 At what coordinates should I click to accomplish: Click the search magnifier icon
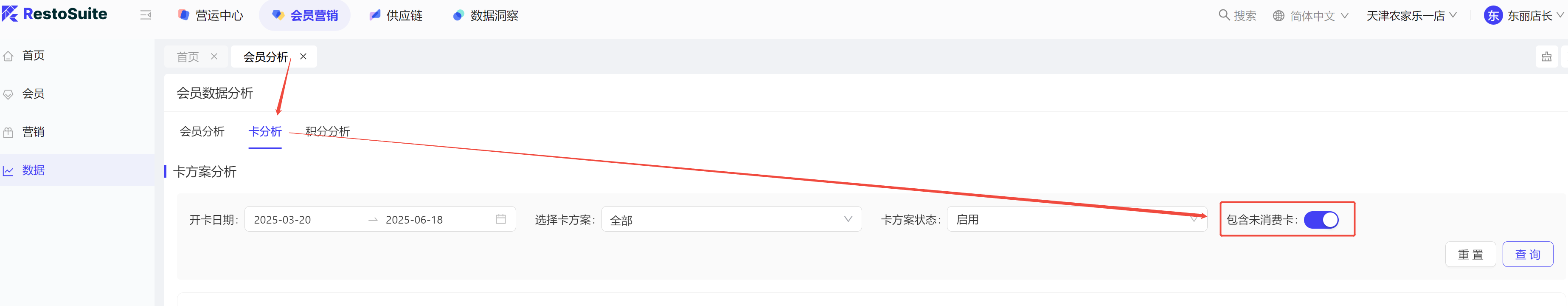(1223, 15)
